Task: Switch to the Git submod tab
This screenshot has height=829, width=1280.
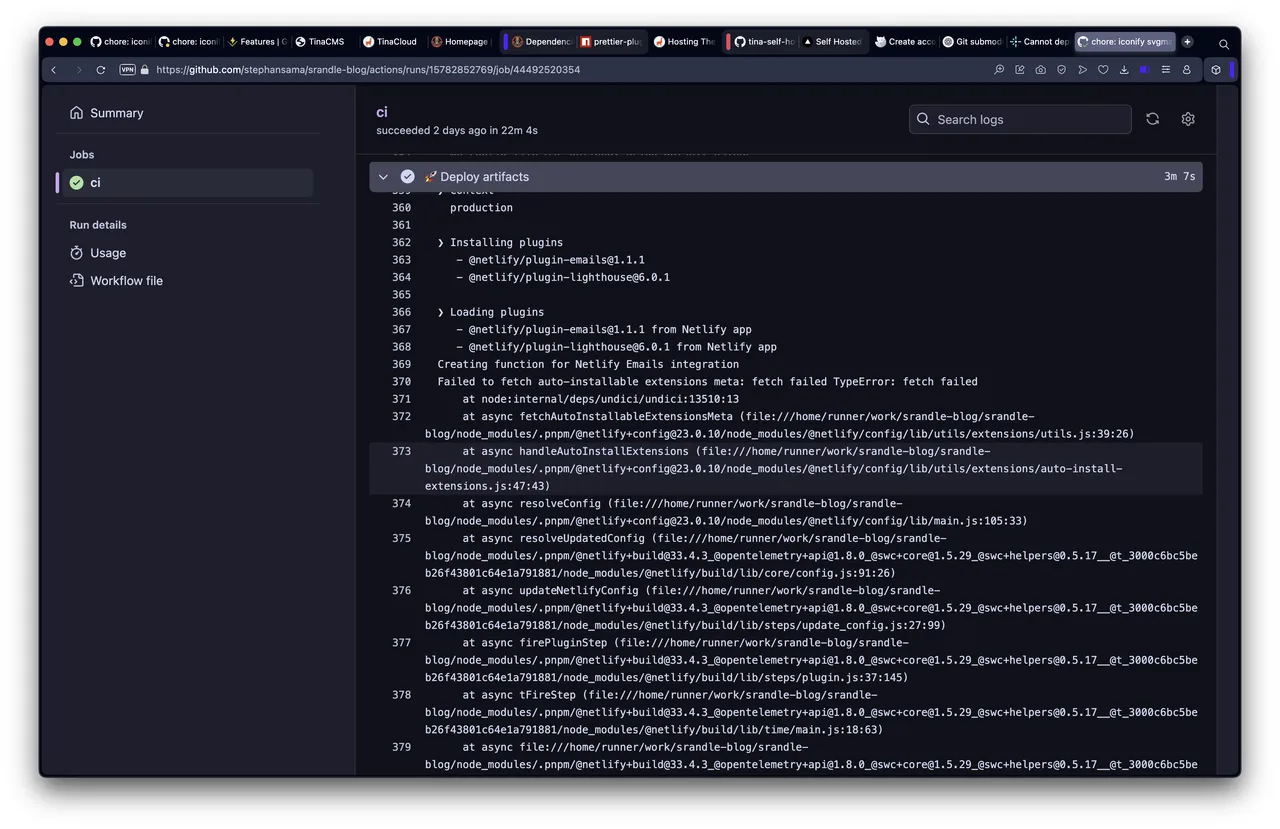Action: click(x=972, y=42)
